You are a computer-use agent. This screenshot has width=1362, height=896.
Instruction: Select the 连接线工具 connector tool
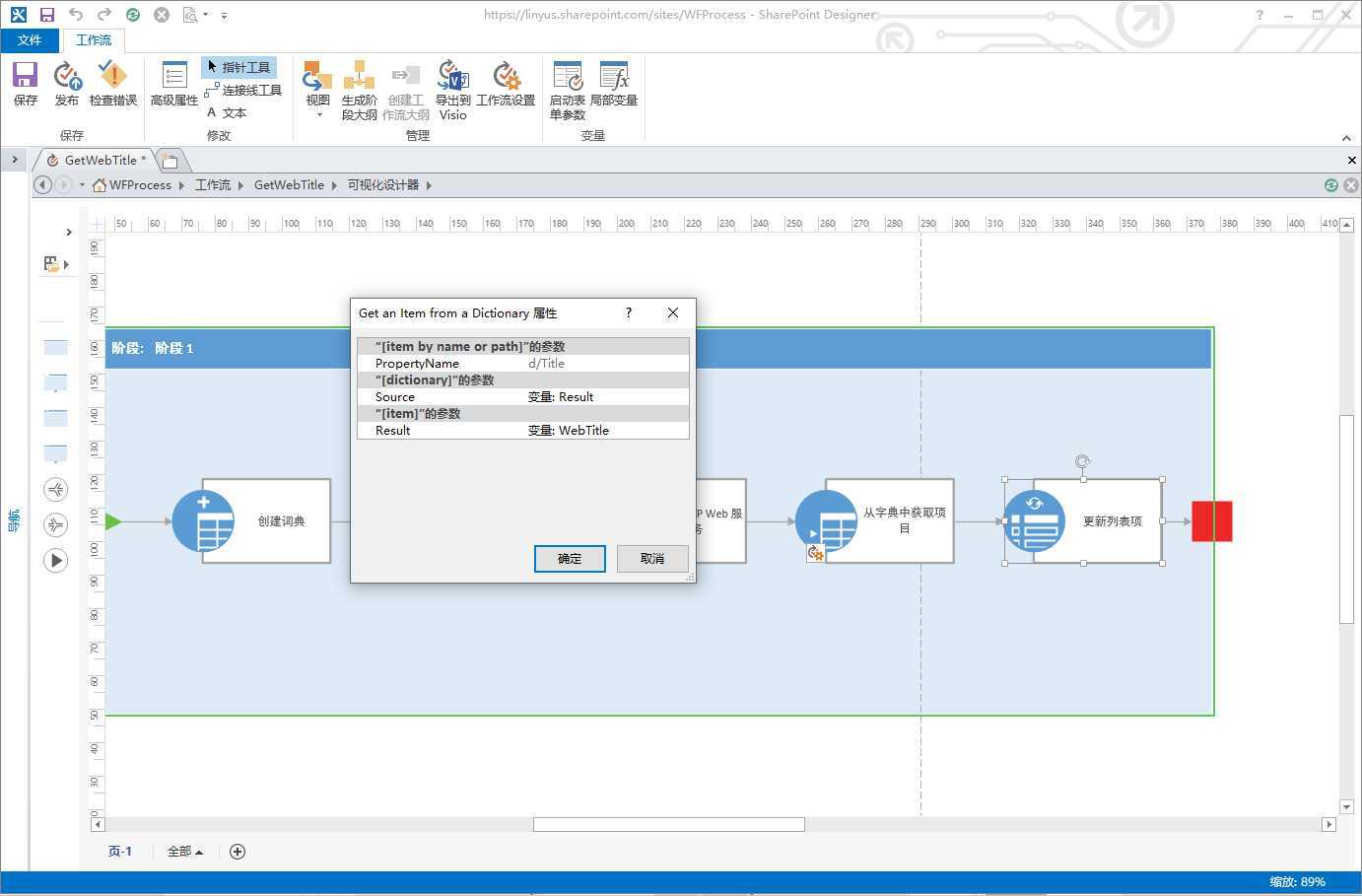(243, 90)
